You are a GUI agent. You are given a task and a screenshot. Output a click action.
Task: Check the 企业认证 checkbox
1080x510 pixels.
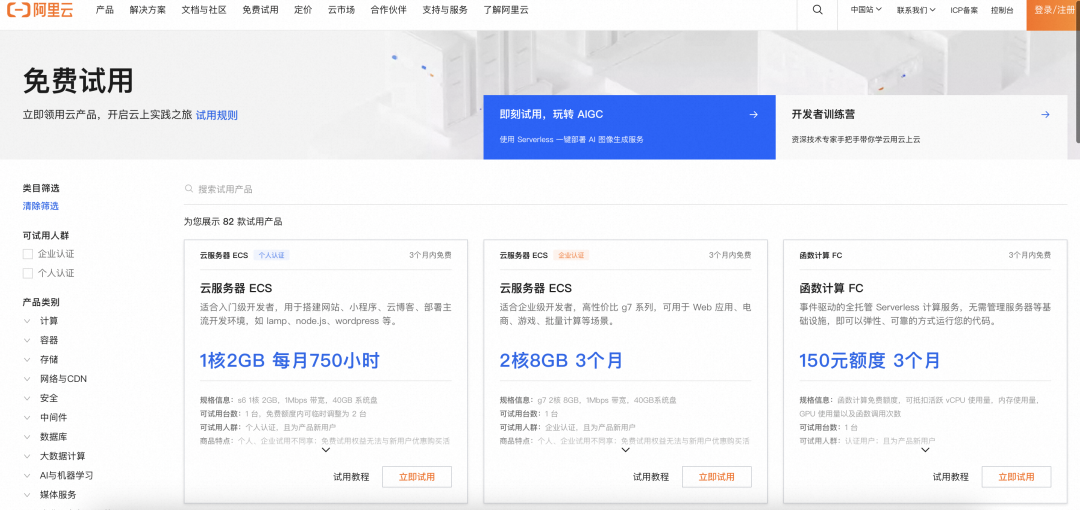click(28, 254)
